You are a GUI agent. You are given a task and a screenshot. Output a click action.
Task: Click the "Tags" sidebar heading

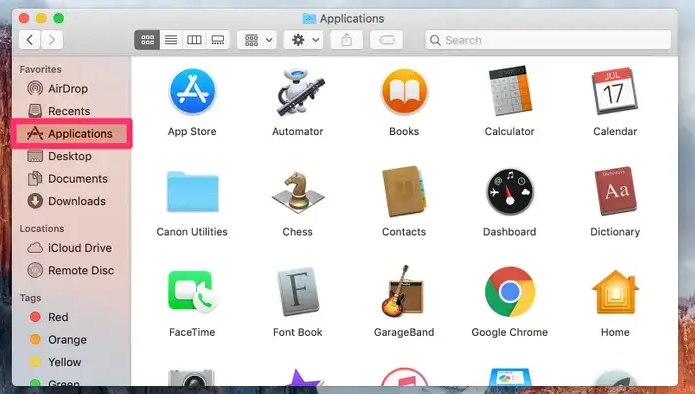coord(30,298)
